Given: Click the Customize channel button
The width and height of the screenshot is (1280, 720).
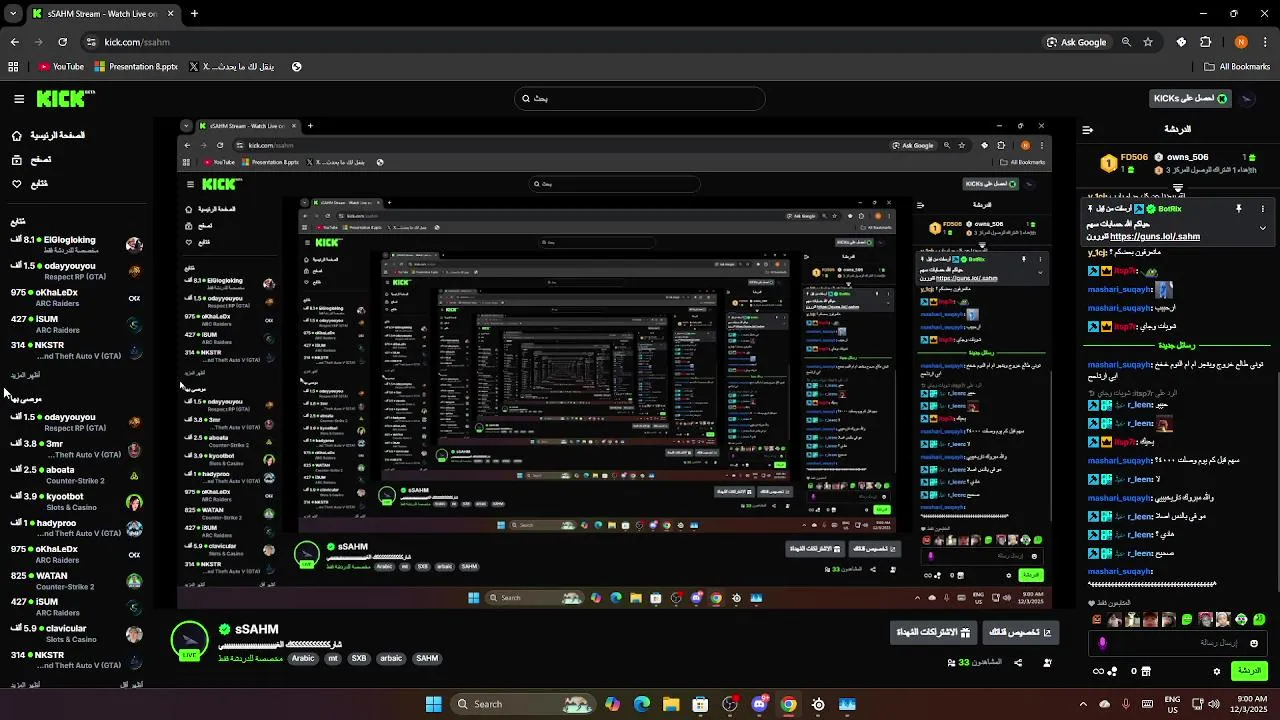Looking at the screenshot, I should (x=1020, y=632).
